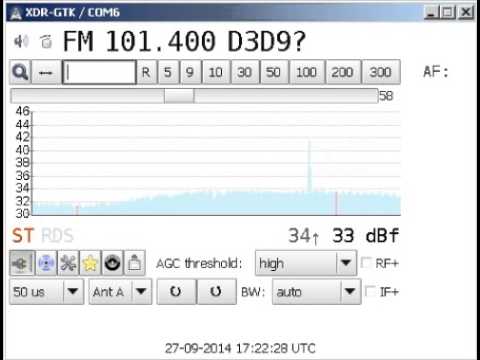Click the 27-09-2014 UTC timestamp
The width and height of the screenshot is (480, 360).
click(x=240, y=348)
